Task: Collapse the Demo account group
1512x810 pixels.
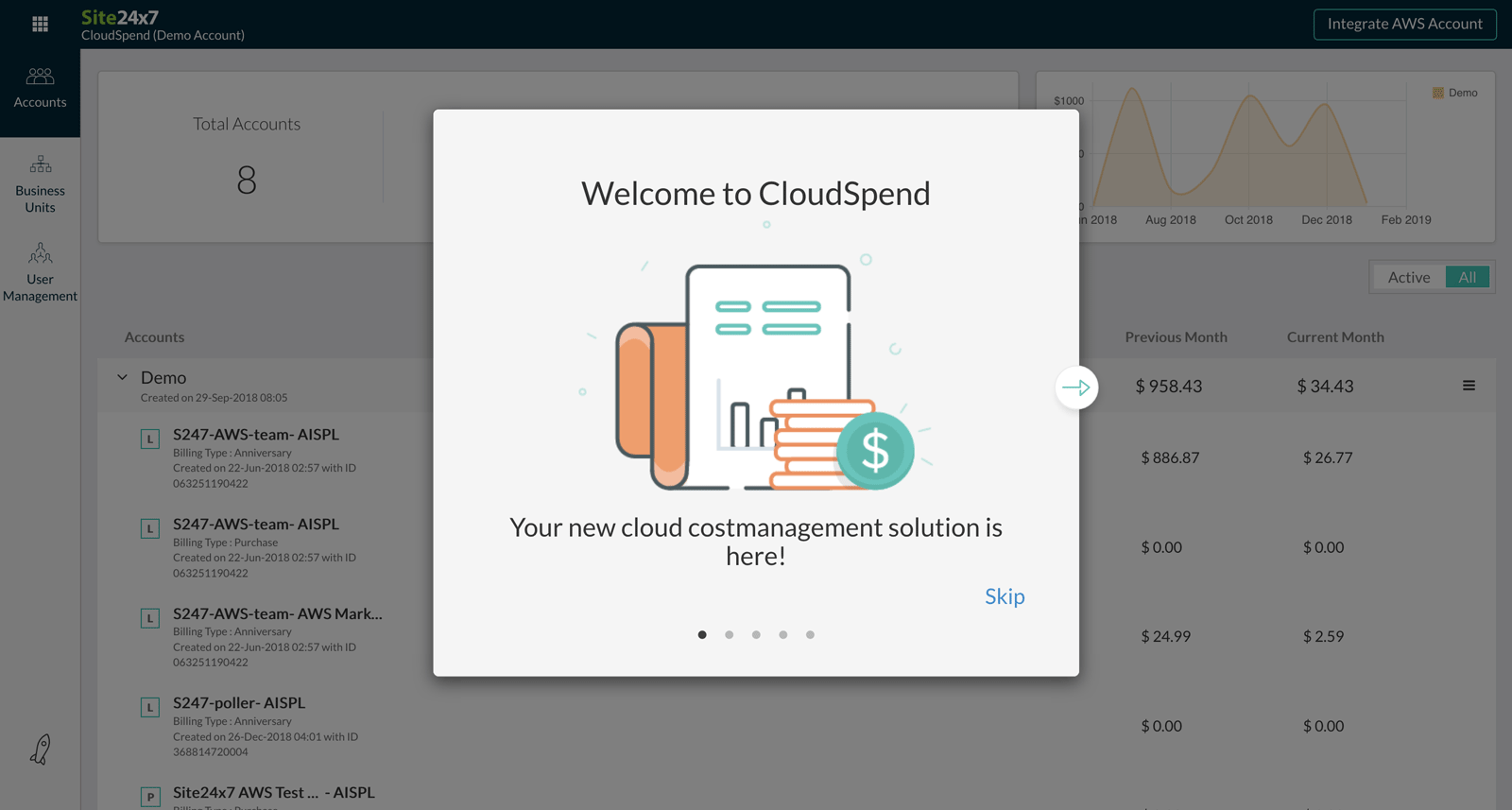Action: [x=122, y=377]
